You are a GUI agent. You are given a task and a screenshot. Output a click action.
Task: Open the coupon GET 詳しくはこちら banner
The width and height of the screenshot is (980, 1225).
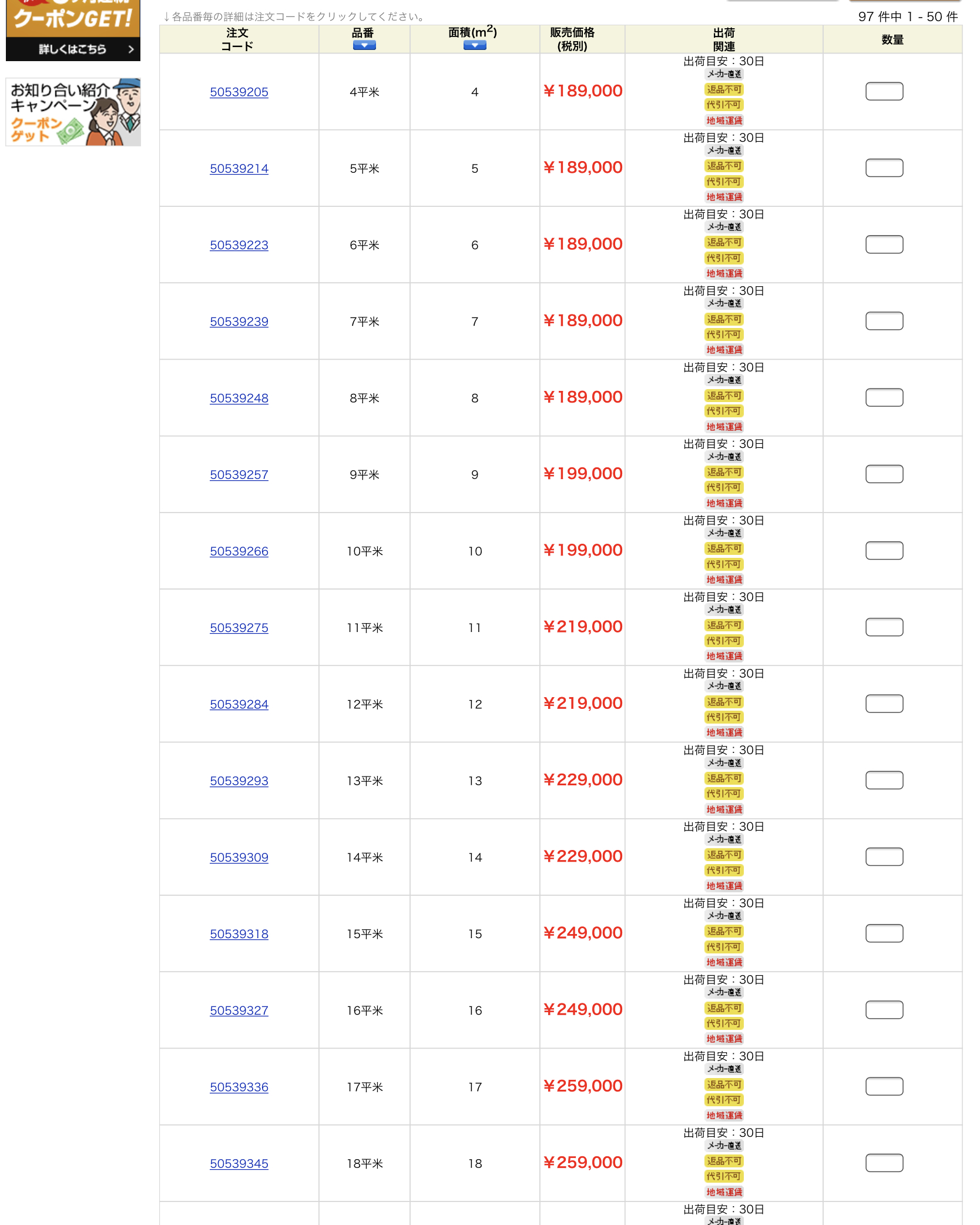[73, 30]
